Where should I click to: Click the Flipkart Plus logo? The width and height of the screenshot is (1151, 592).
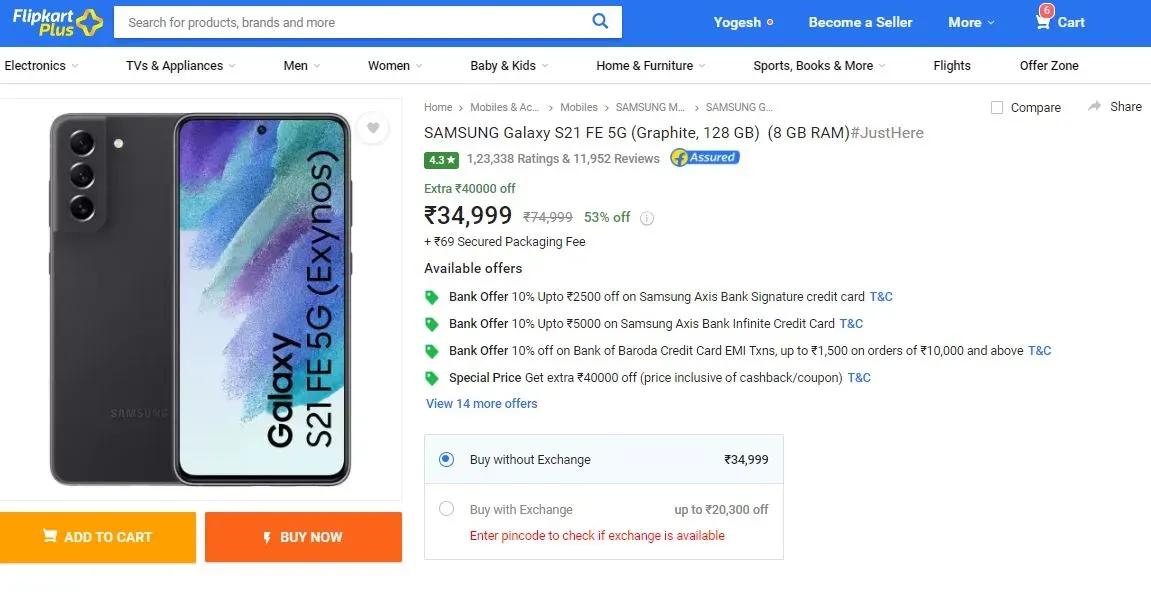coord(57,23)
